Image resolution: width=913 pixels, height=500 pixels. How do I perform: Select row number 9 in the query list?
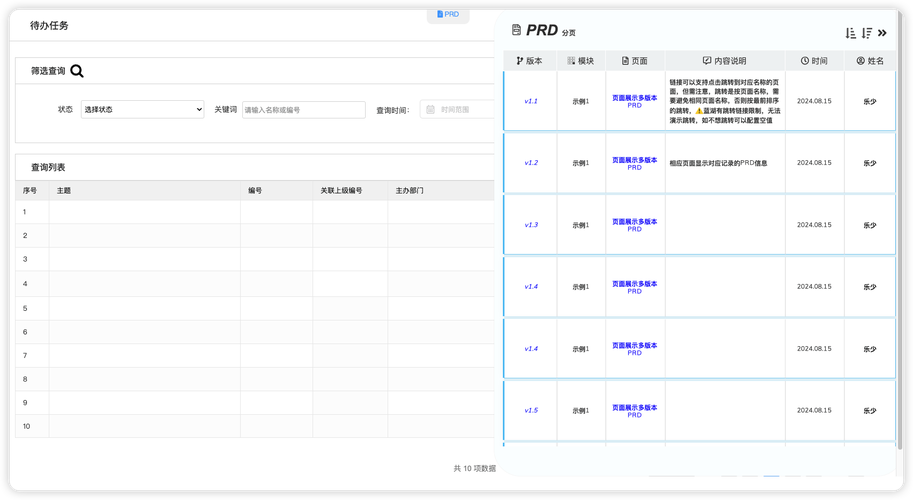pyautogui.click(x=255, y=402)
